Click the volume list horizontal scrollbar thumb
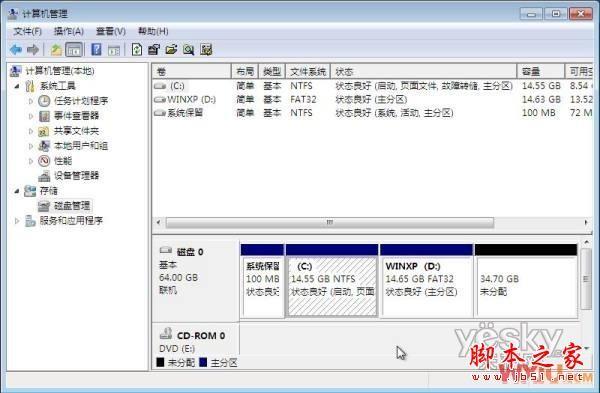Viewport: 600px width, 393px height. pyautogui.click(x=329, y=222)
